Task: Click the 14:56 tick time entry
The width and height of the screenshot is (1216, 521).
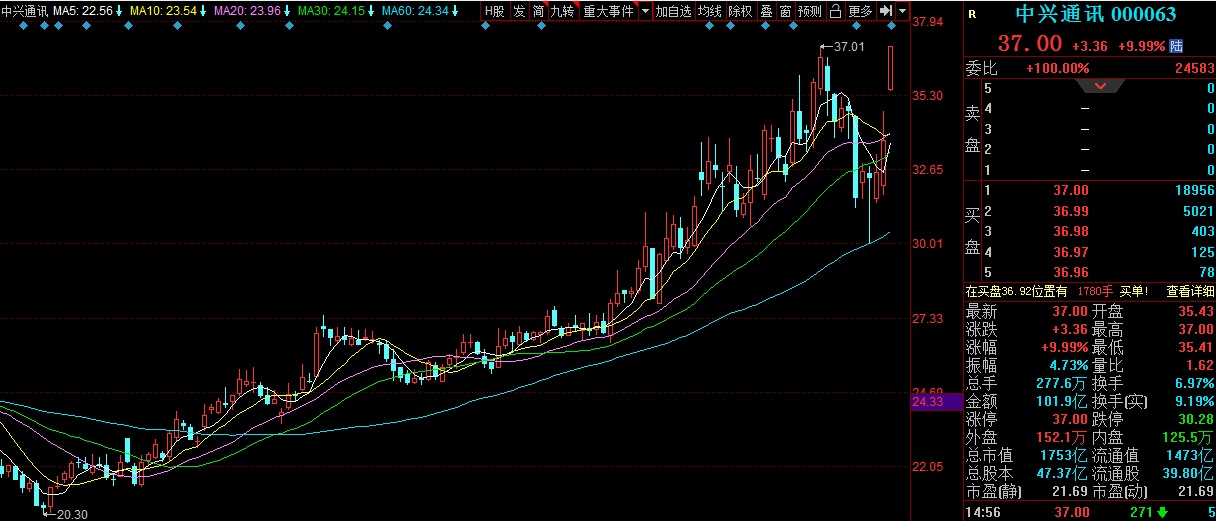Action: (982, 511)
